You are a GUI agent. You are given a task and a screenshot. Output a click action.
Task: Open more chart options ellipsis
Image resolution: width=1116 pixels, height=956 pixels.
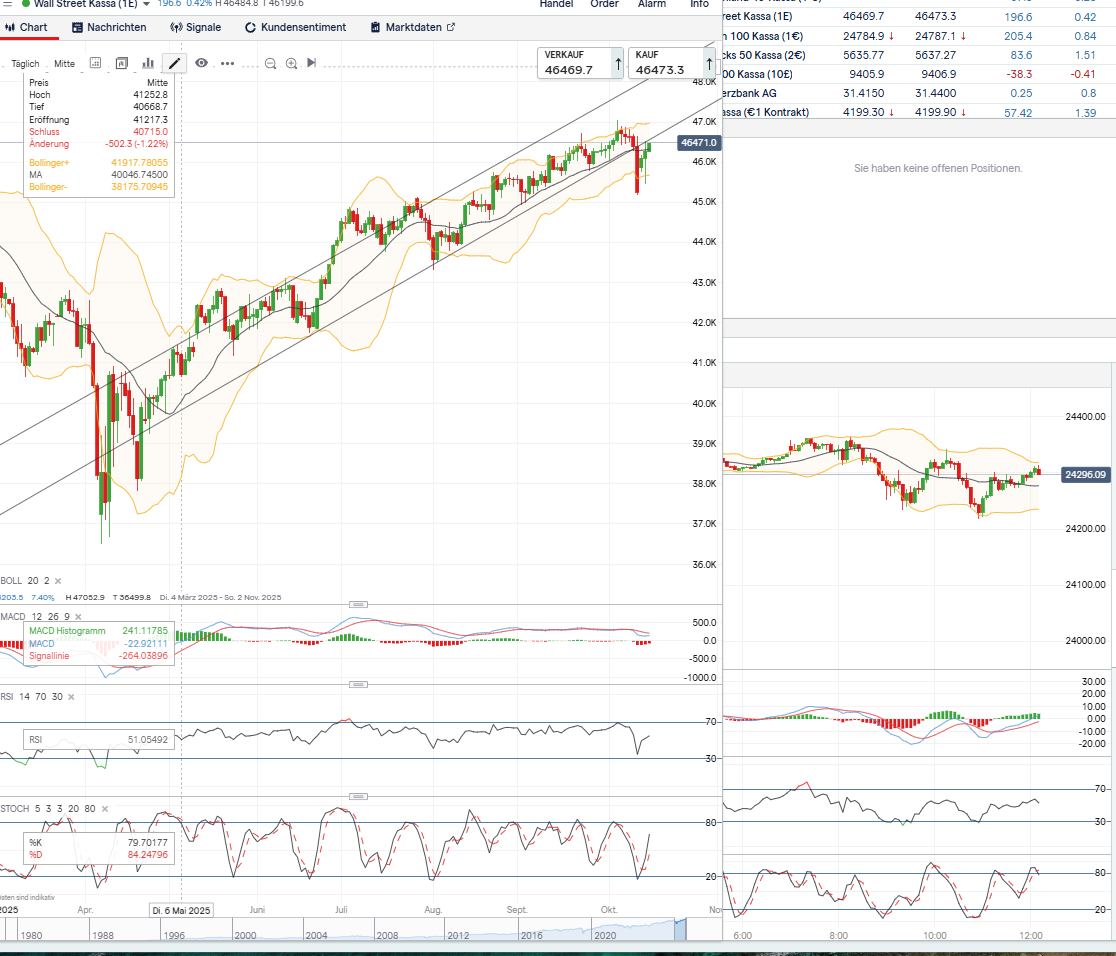pyautogui.click(x=227, y=64)
